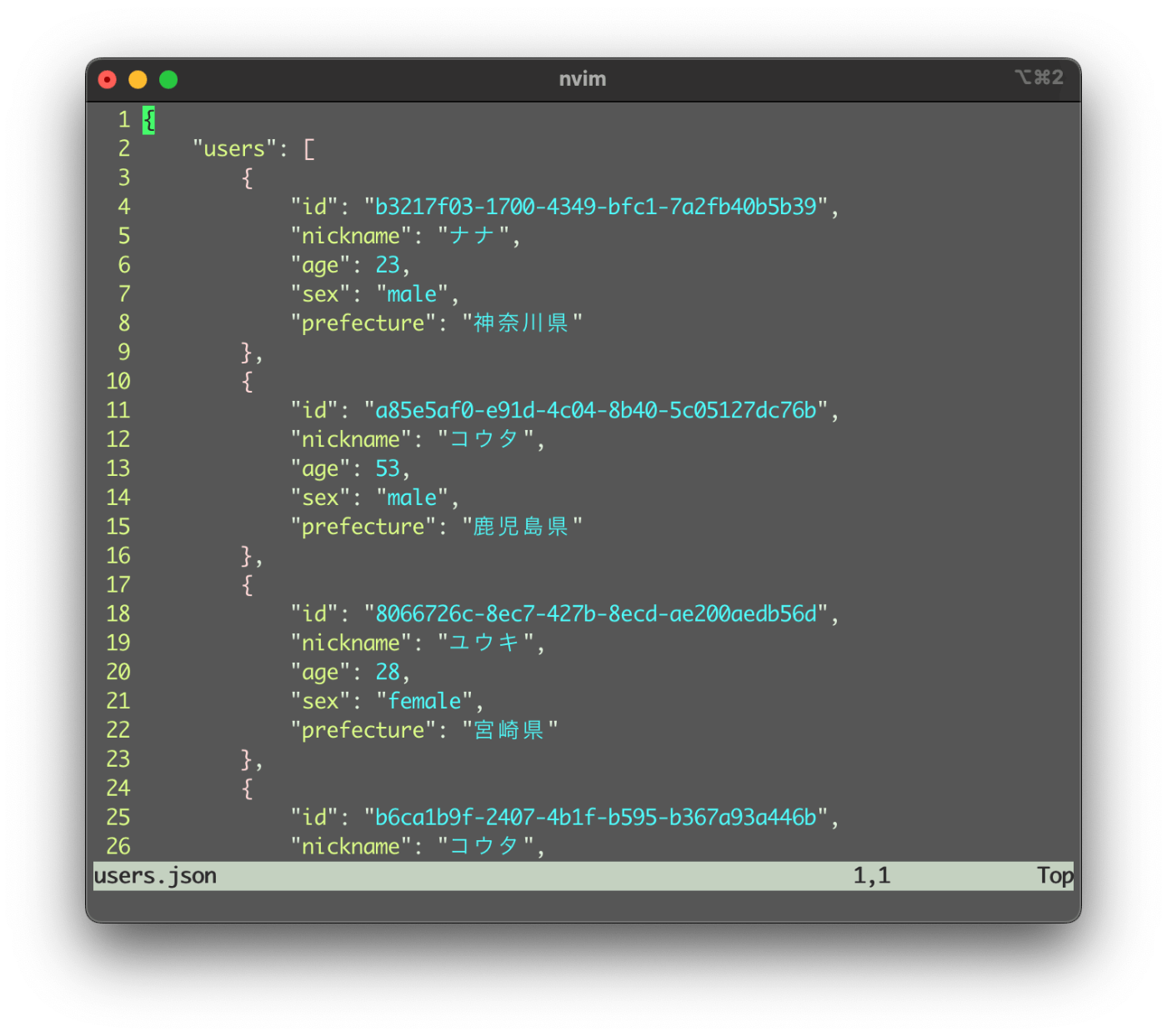Click the opening brace on line 24
Image resolution: width=1167 pixels, height=1036 pixels.
tap(248, 788)
